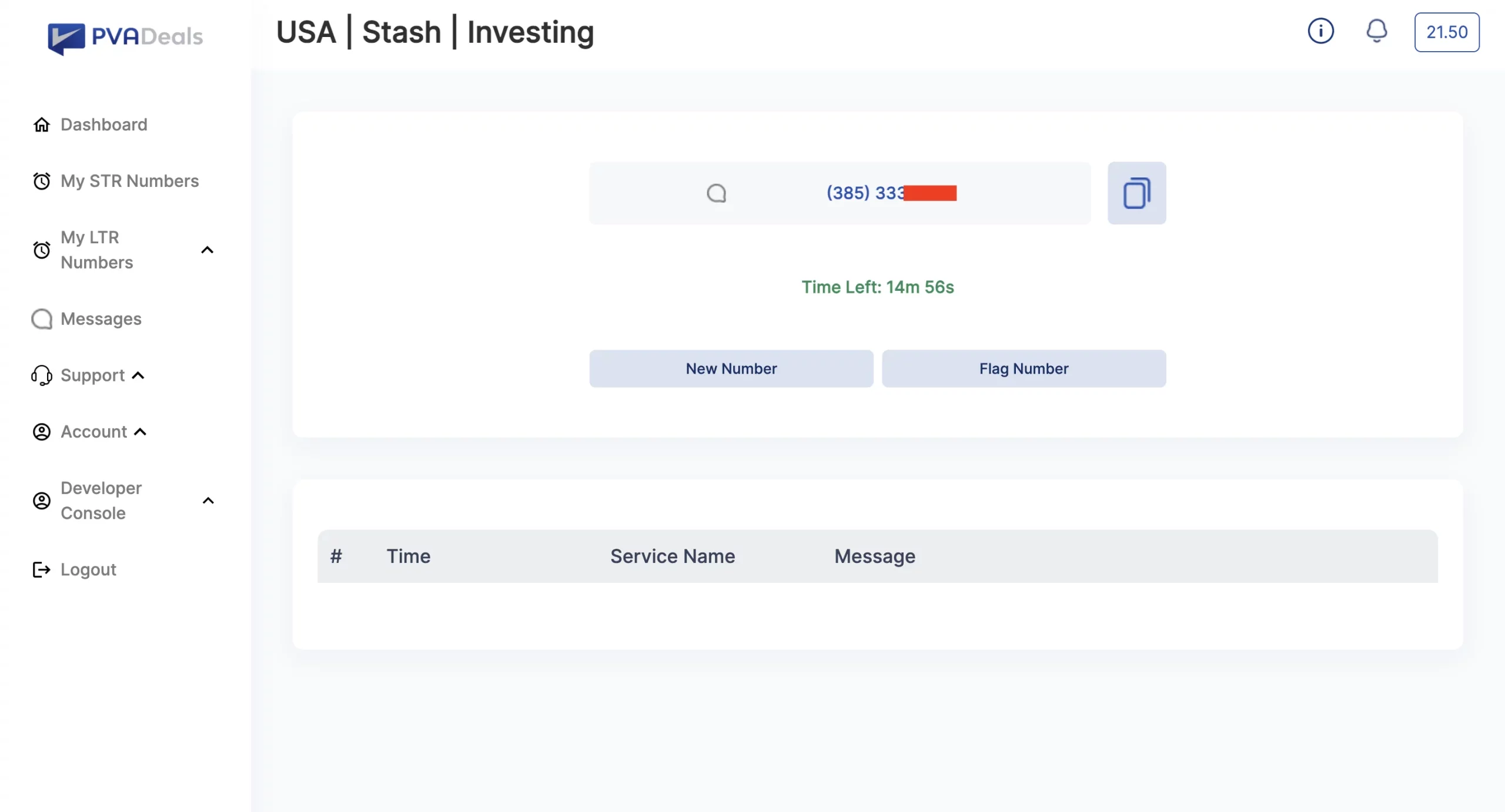This screenshot has width=1505, height=812.
Task: Click the Flag Number button
Action: coord(1024,369)
